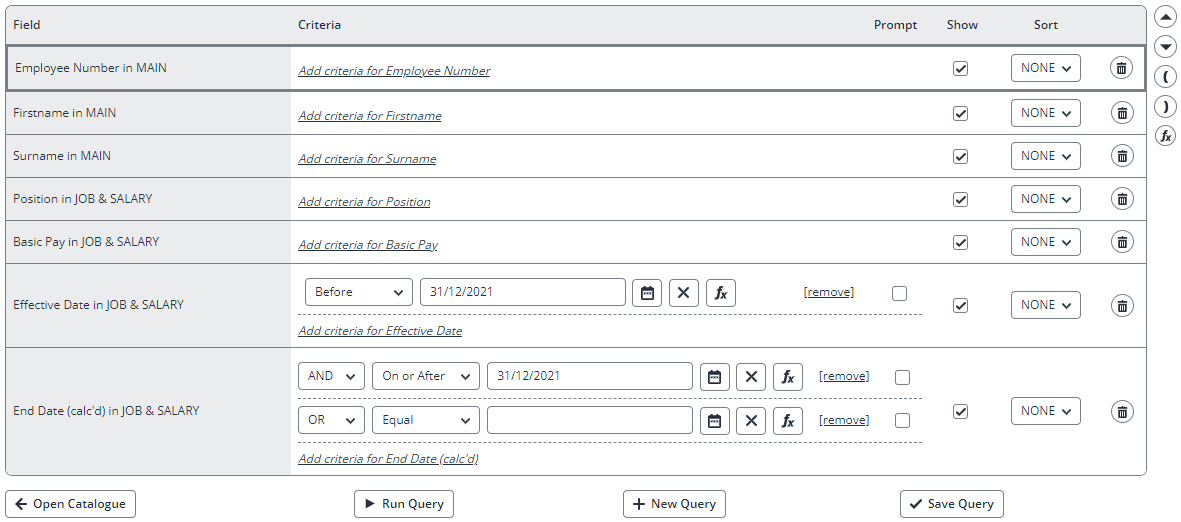Click the Add criteria for Position link
The width and height of the screenshot is (1181, 522).
pyautogui.click(x=365, y=202)
